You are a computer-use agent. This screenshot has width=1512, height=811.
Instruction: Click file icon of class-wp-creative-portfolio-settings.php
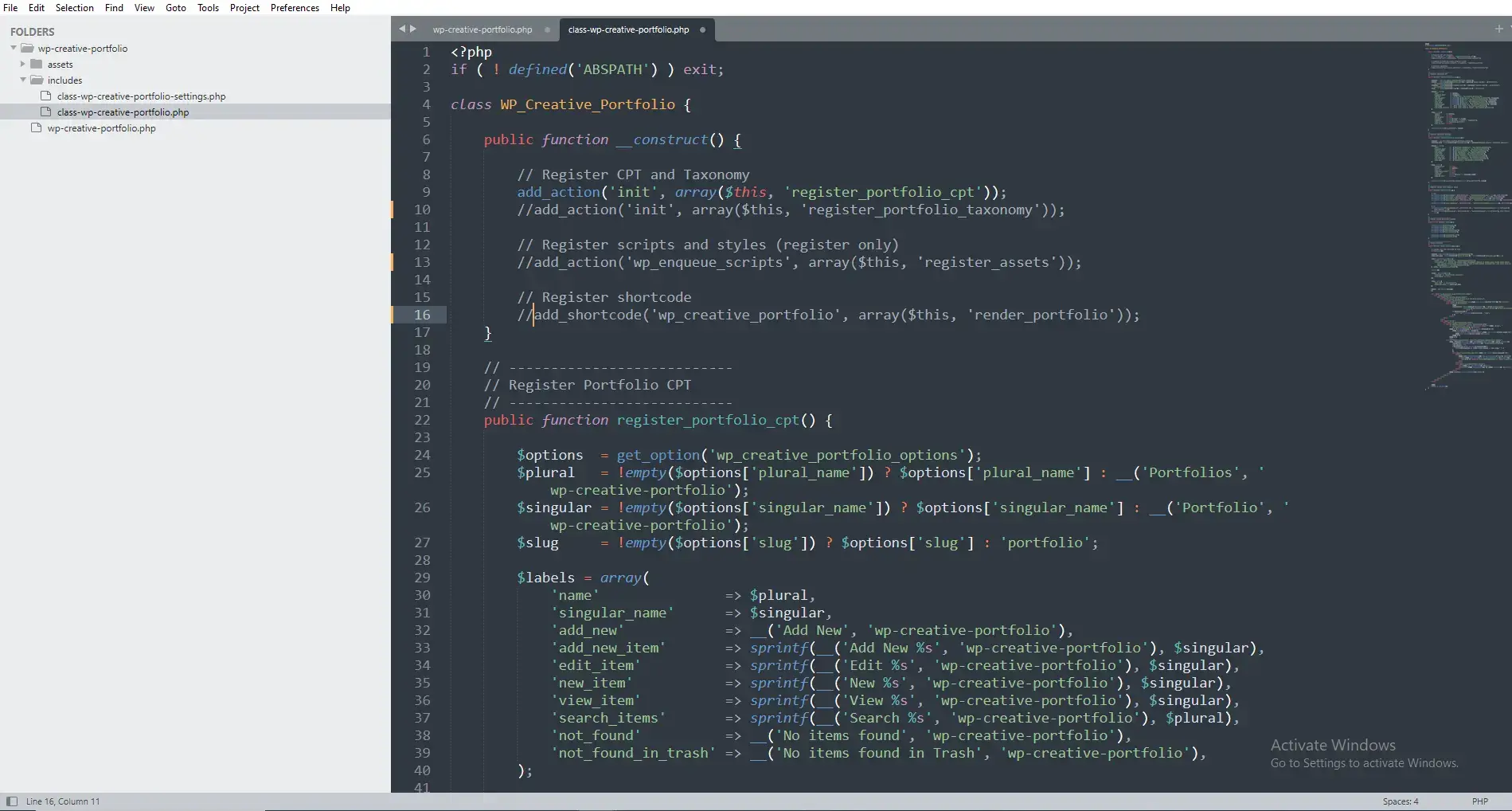tap(46, 96)
